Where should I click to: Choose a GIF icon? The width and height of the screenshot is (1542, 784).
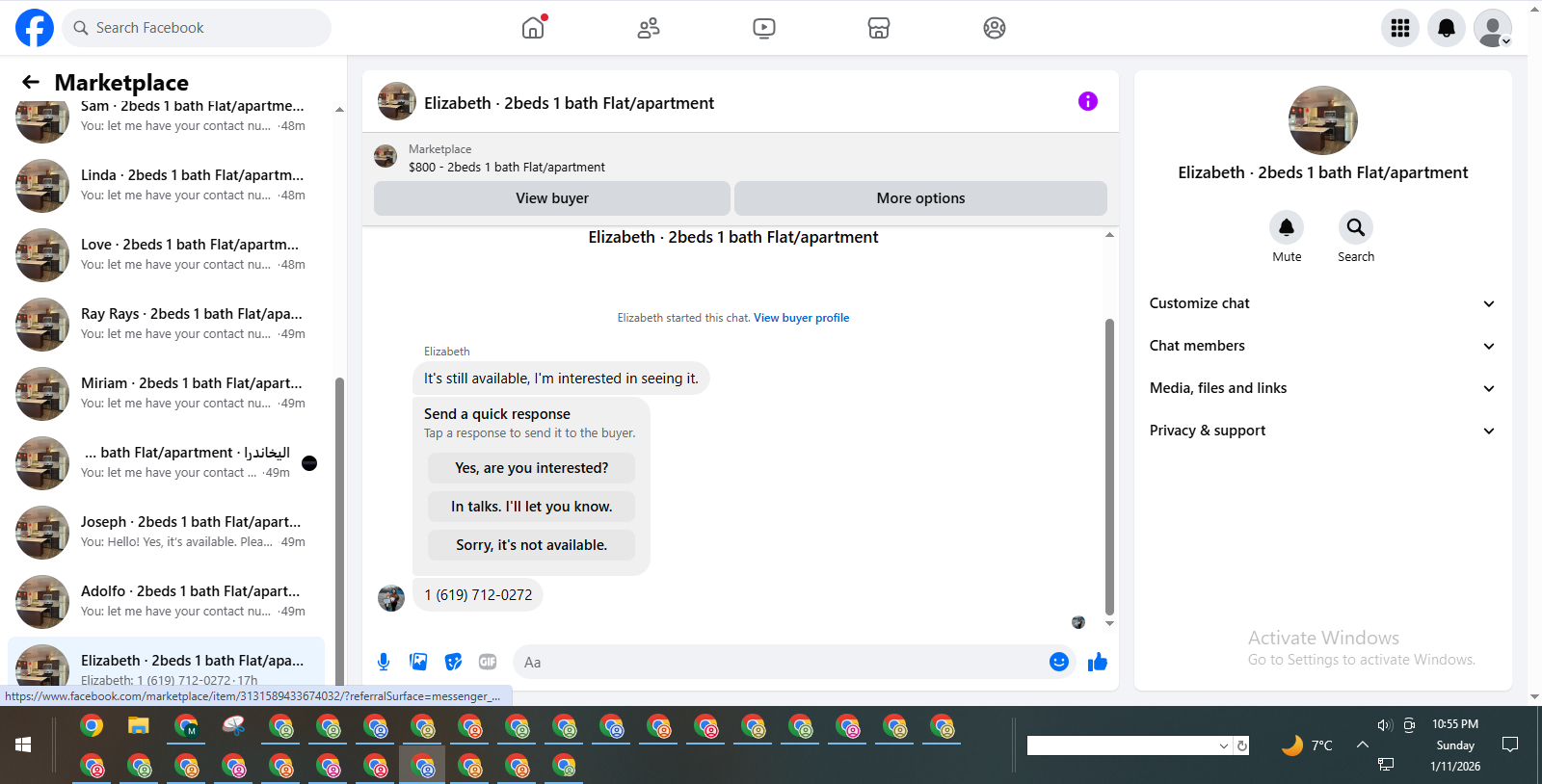point(488,662)
